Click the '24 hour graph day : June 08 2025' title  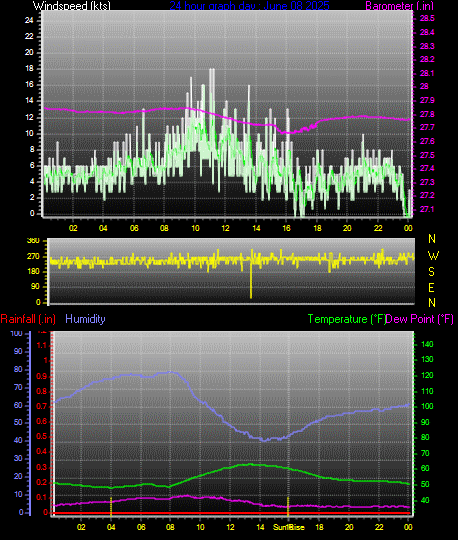249,6
